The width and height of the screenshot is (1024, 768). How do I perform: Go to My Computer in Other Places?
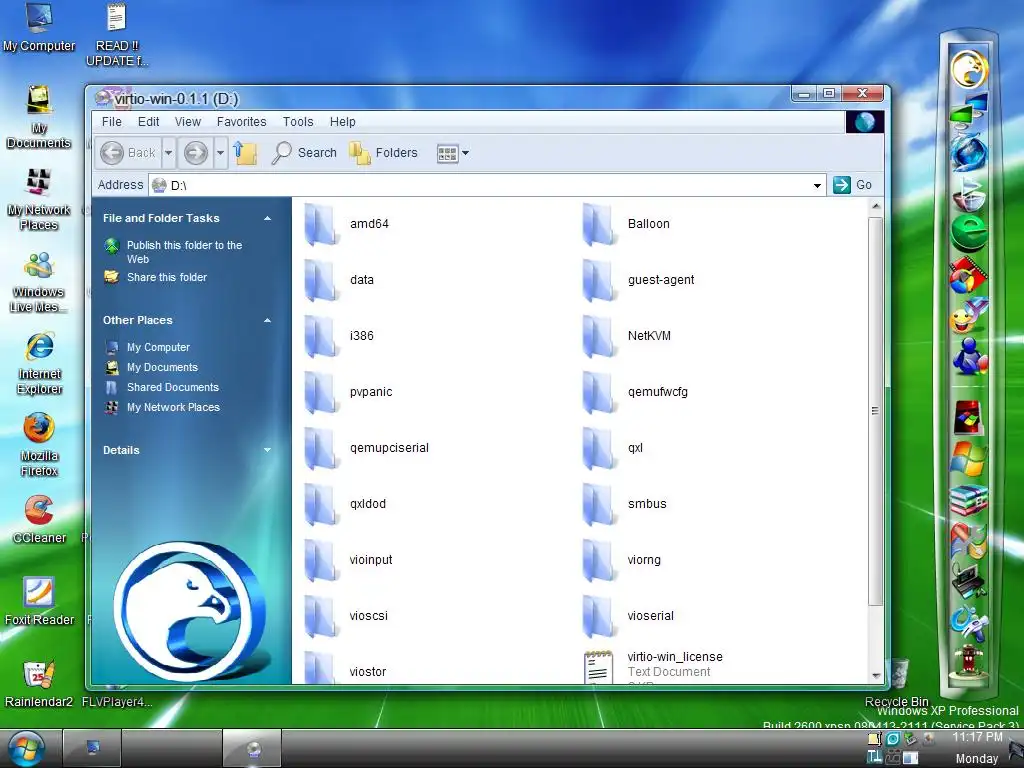coord(158,347)
